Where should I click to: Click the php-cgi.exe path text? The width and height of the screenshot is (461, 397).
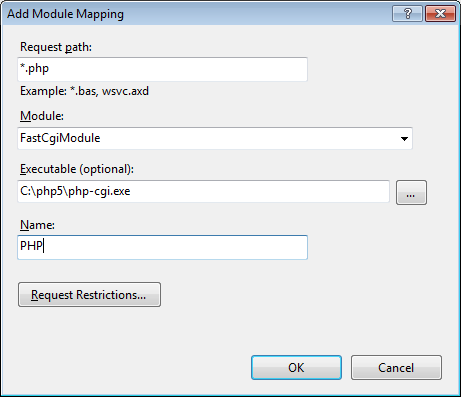click(x=75, y=191)
